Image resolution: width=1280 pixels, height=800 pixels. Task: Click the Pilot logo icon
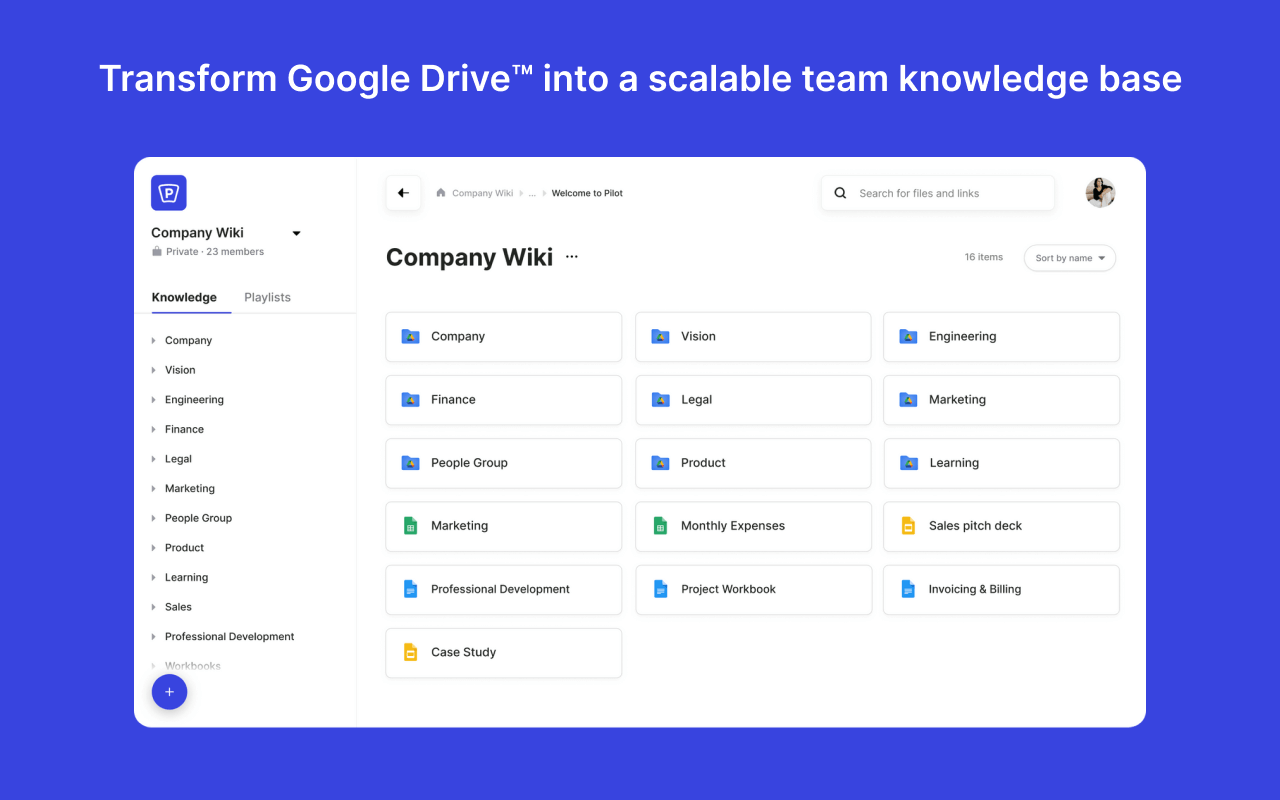point(168,192)
